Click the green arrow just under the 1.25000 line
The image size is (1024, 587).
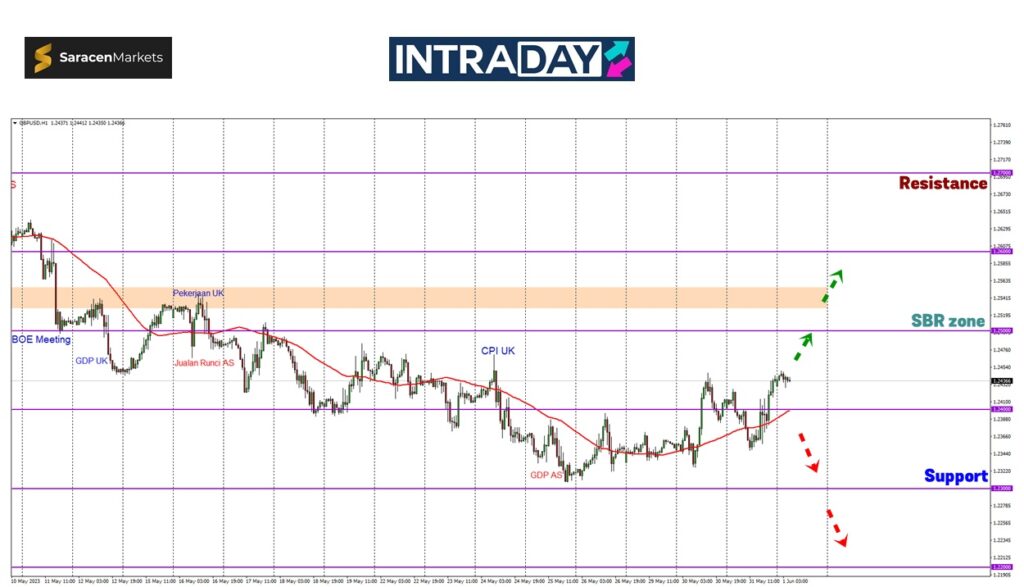tap(802, 347)
